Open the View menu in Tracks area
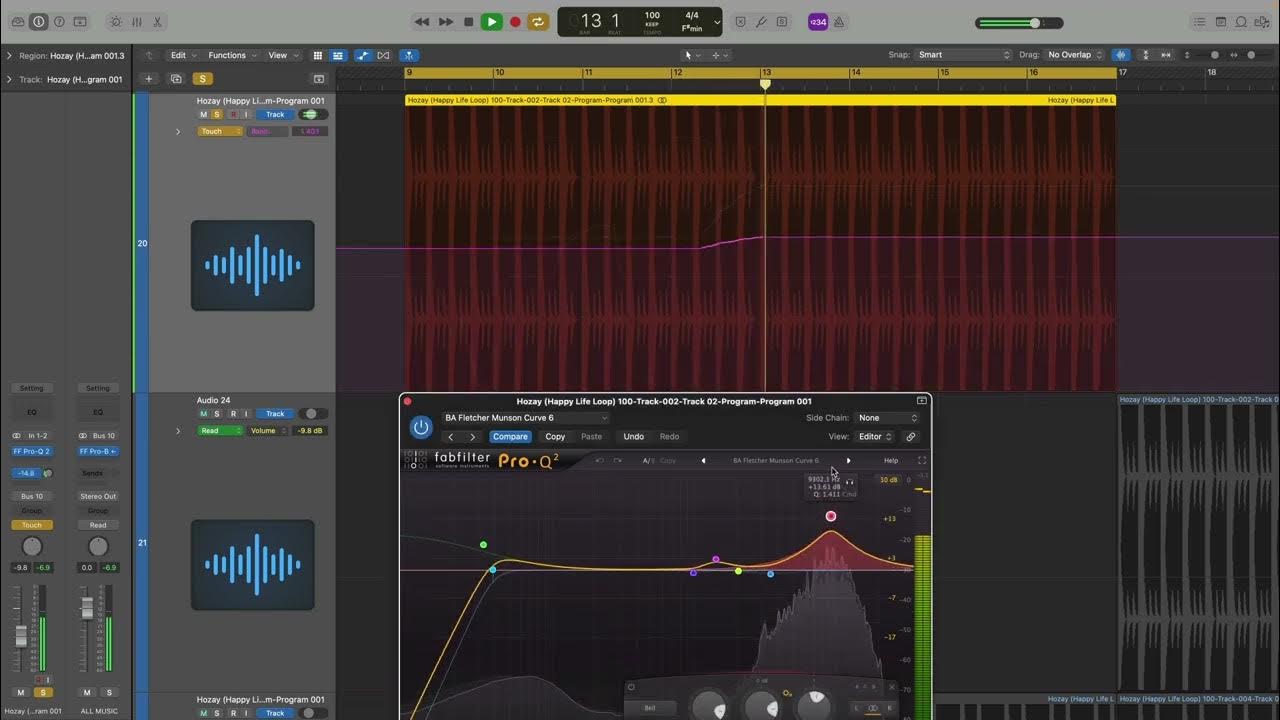1280x720 pixels. point(282,55)
